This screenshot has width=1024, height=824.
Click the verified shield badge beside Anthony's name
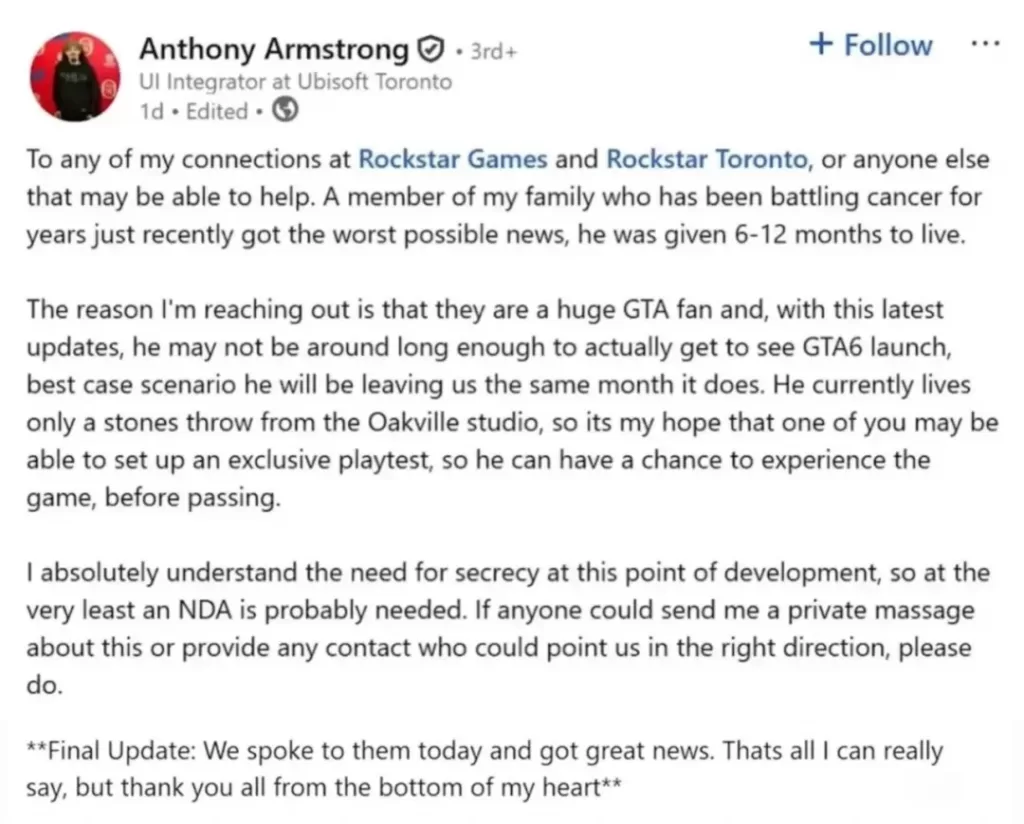(429, 48)
